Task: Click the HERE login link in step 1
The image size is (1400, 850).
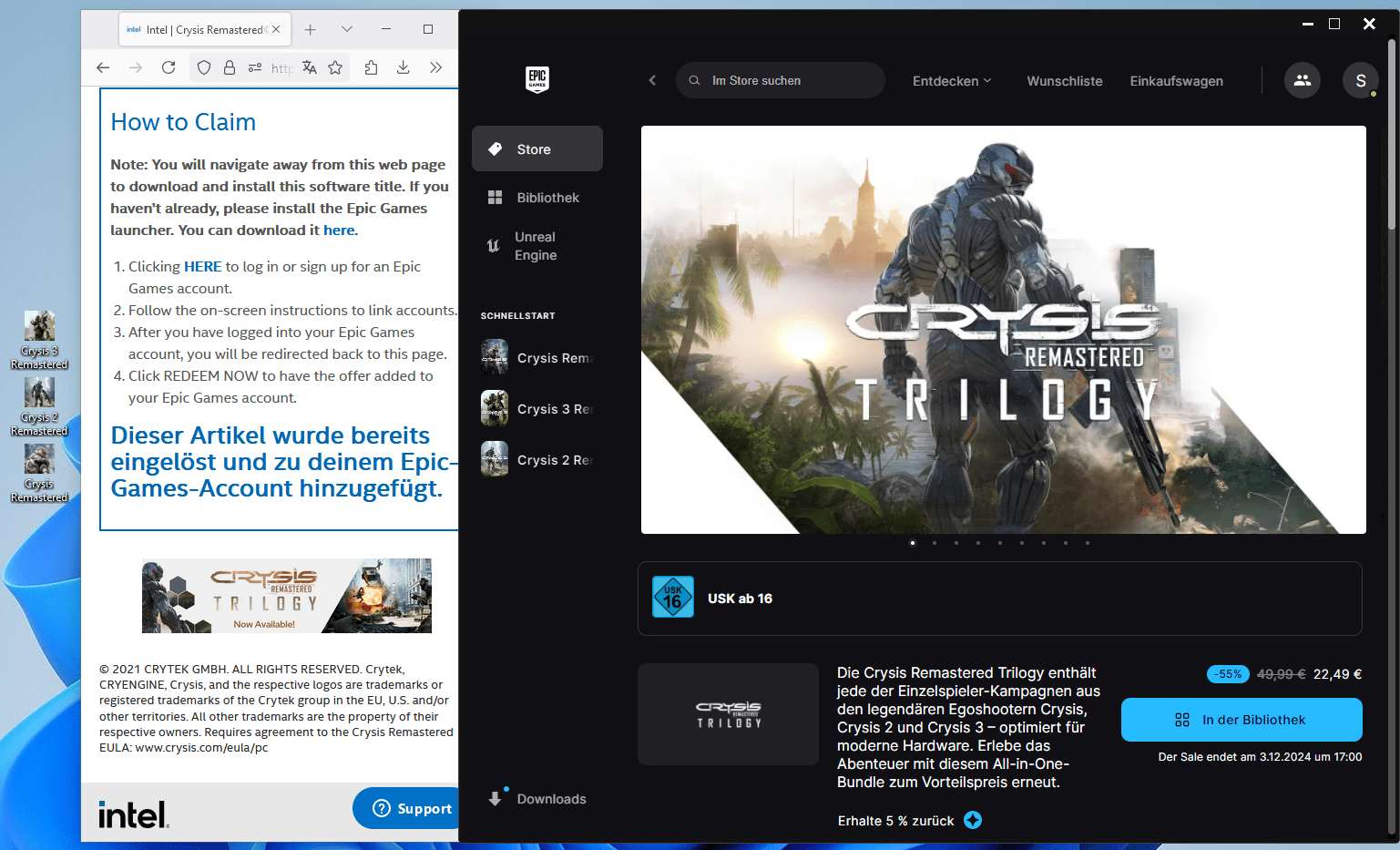Action: [203, 267]
